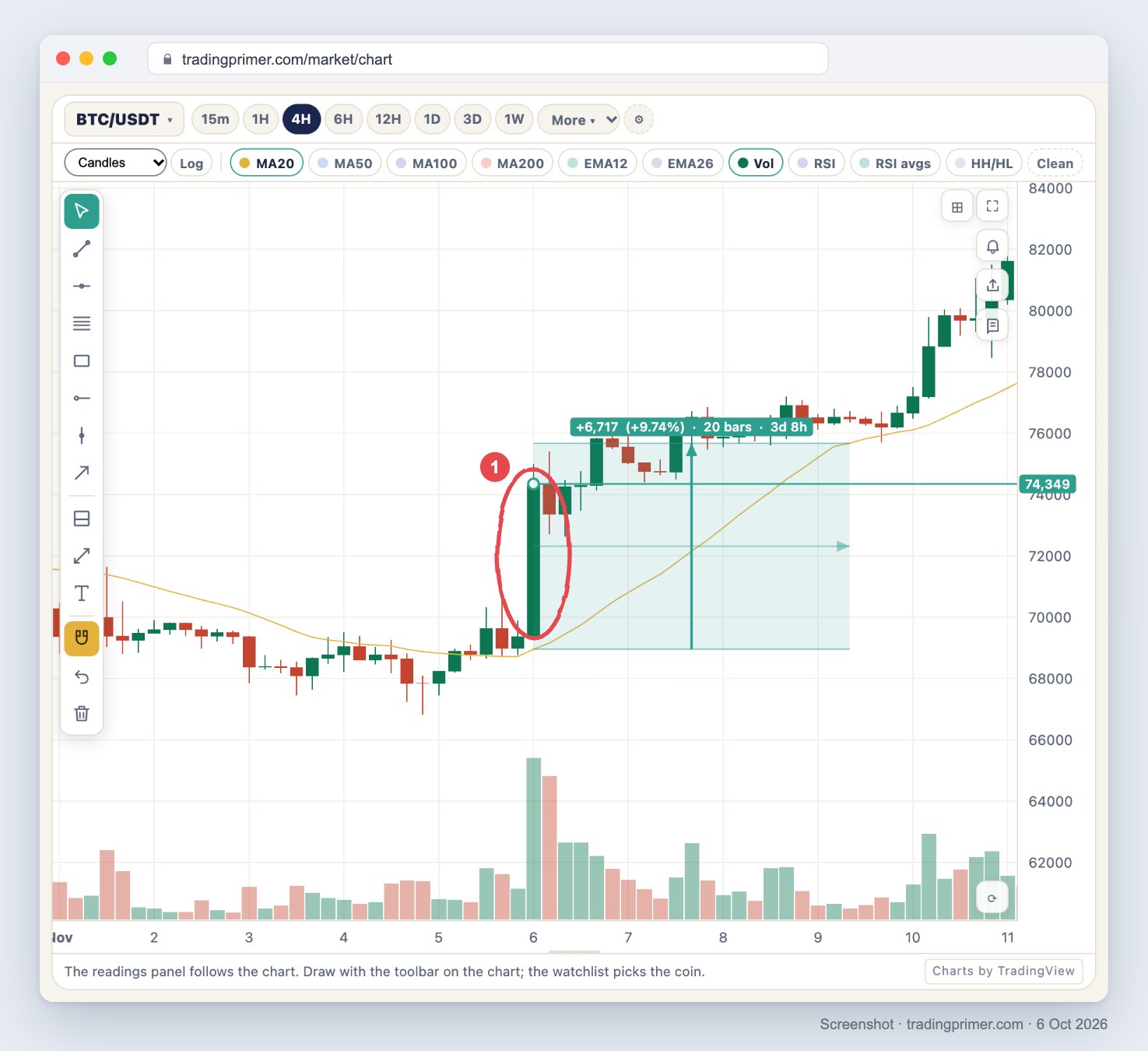This screenshot has height=1051, width=1148.
Task: Open the More timeframes dropdown
Action: coord(578,120)
